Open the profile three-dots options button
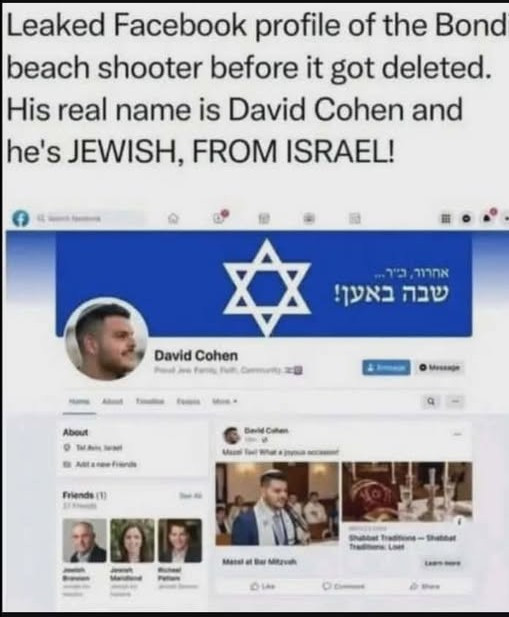509x617 pixels. pyautogui.click(x=456, y=402)
